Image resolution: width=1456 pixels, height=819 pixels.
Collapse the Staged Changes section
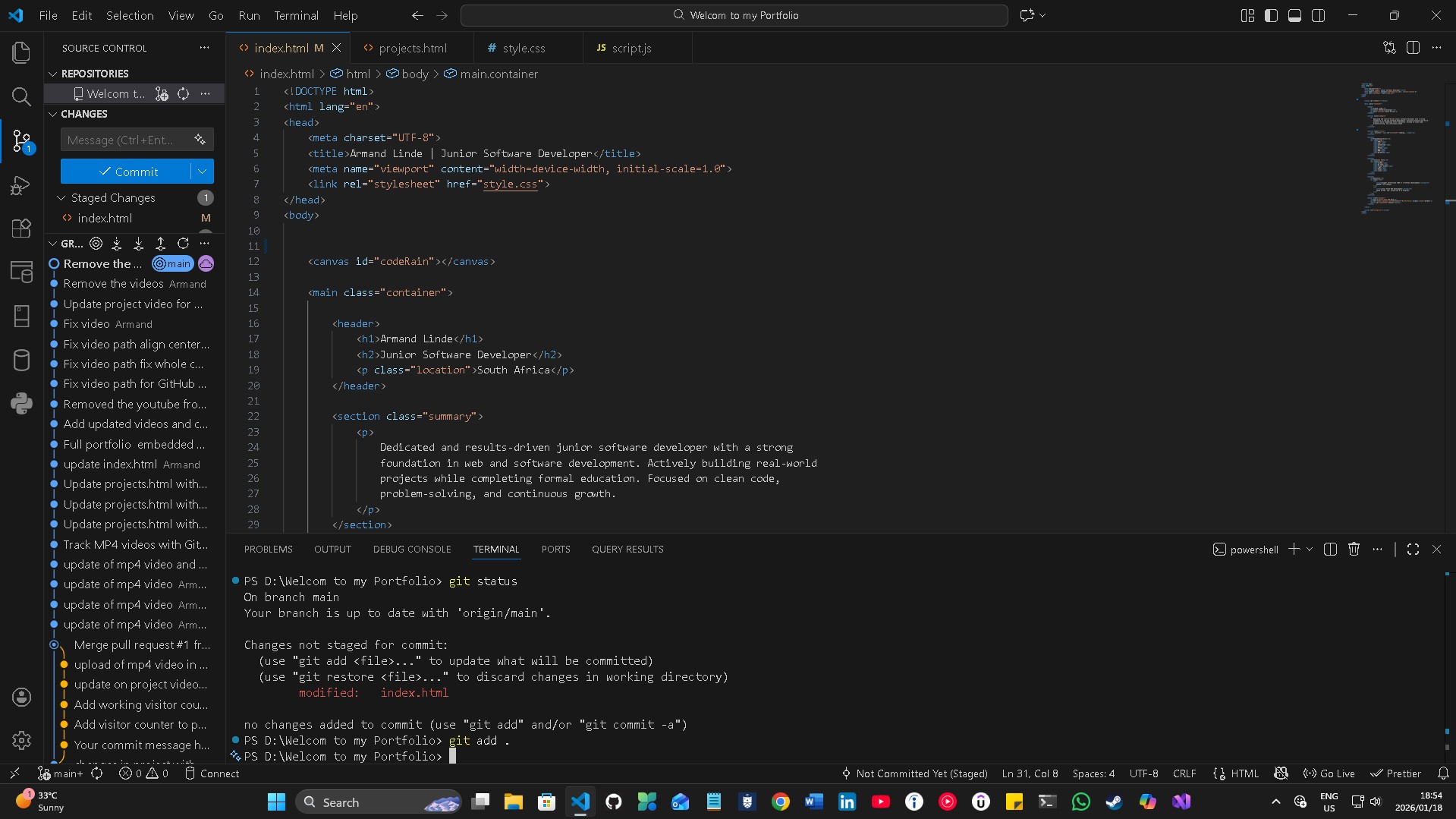tap(62, 197)
